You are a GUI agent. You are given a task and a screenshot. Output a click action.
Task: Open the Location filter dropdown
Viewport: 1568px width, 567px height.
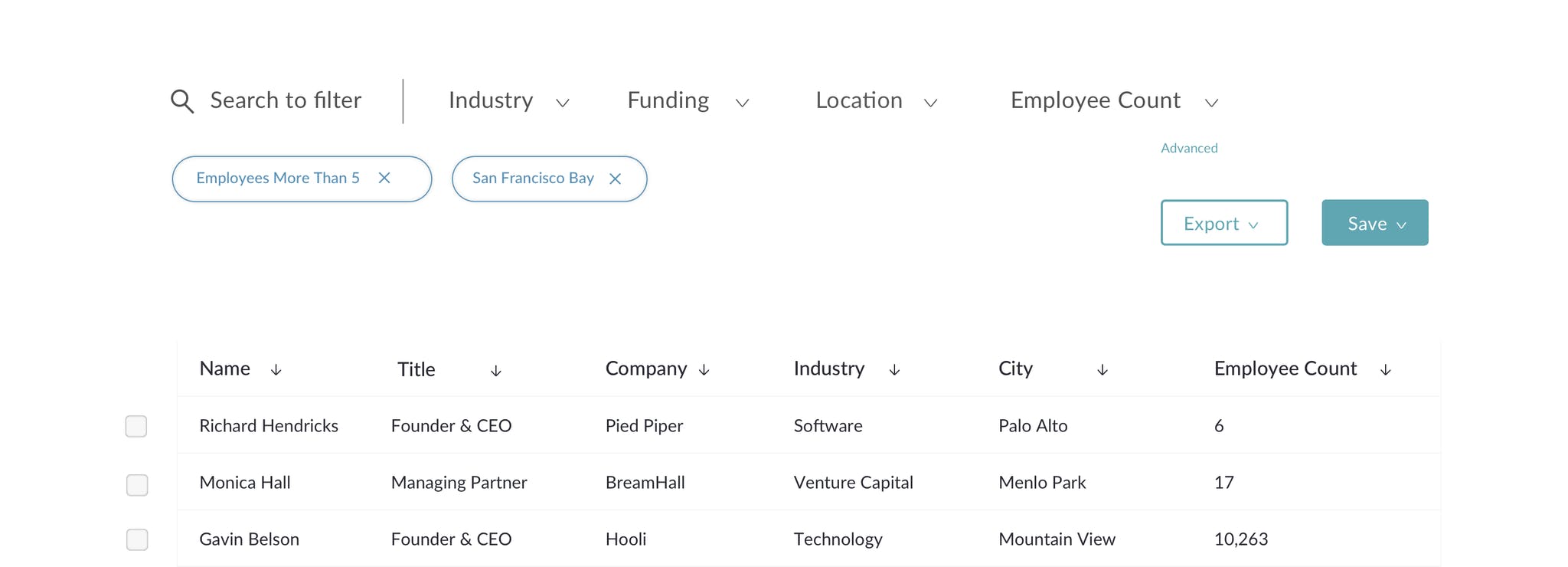pos(877,100)
